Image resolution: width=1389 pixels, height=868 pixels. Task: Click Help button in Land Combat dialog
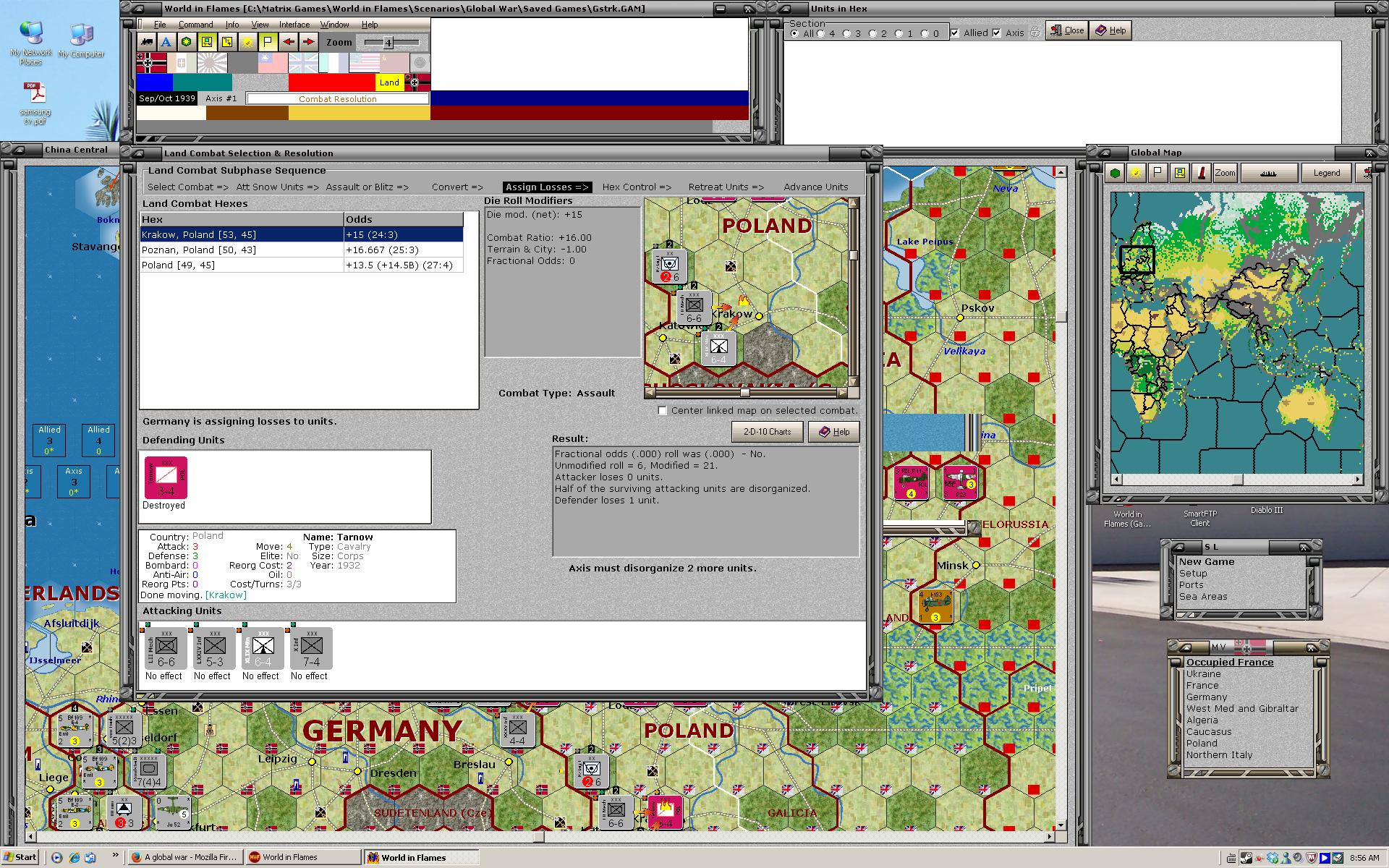[833, 432]
